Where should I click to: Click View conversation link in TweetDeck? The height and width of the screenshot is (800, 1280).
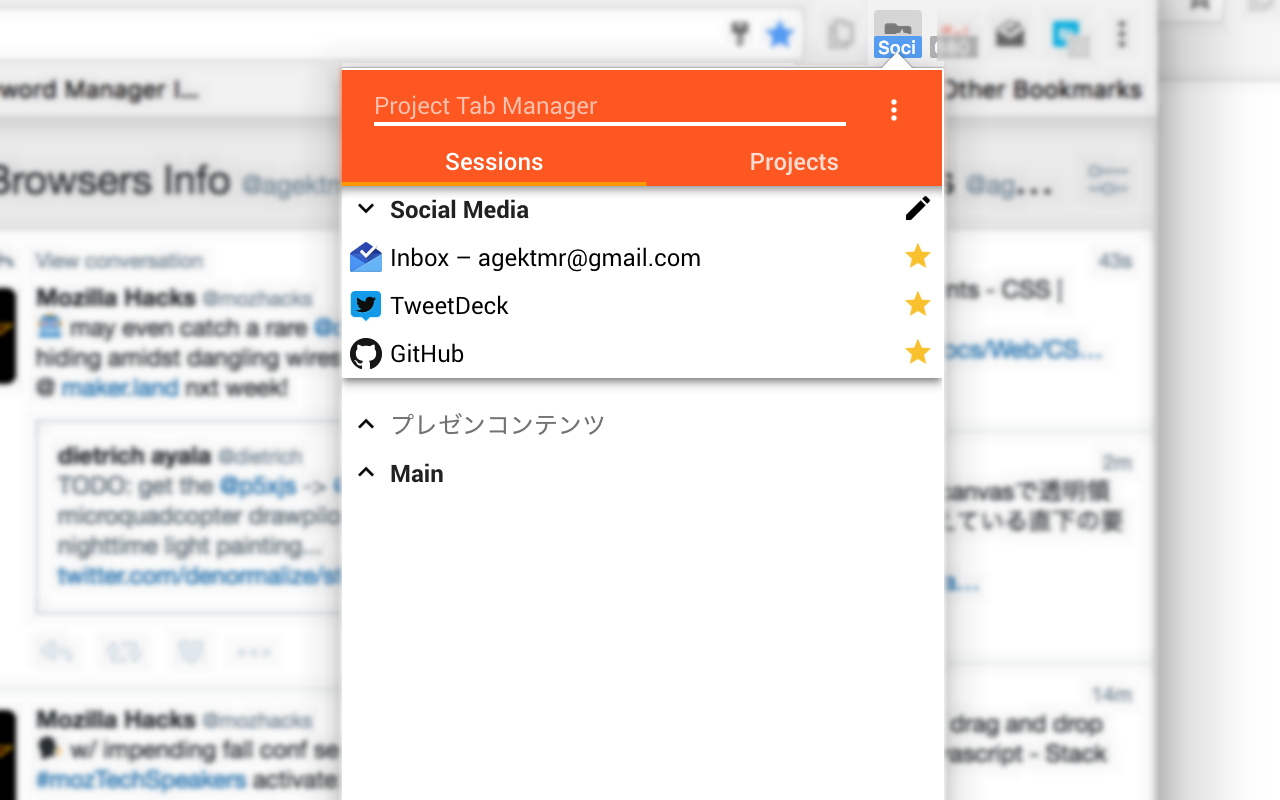[x=119, y=261]
